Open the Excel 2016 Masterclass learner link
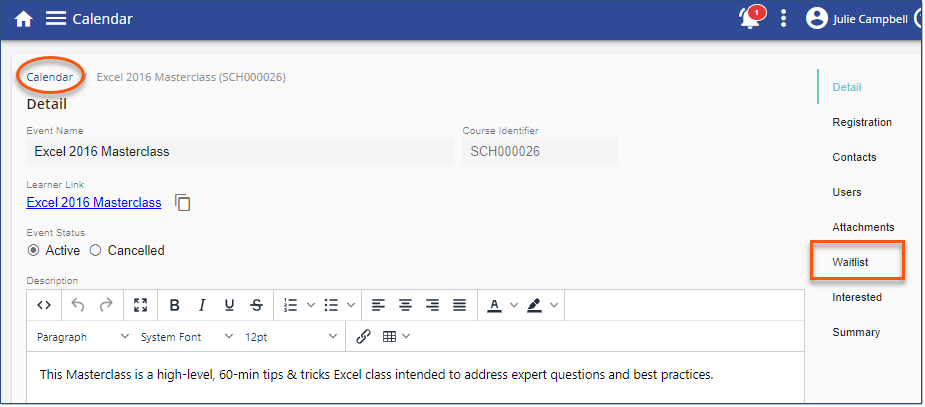Viewport: 925px width, 407px height. tap(94, 202)
